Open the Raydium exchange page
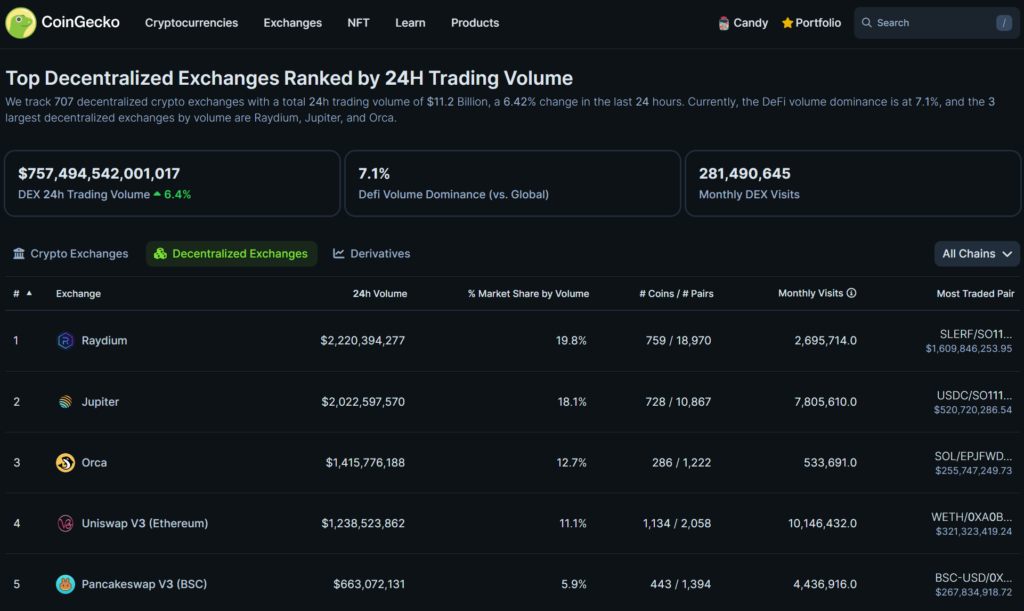1024x611 pixels. point(104,340)
